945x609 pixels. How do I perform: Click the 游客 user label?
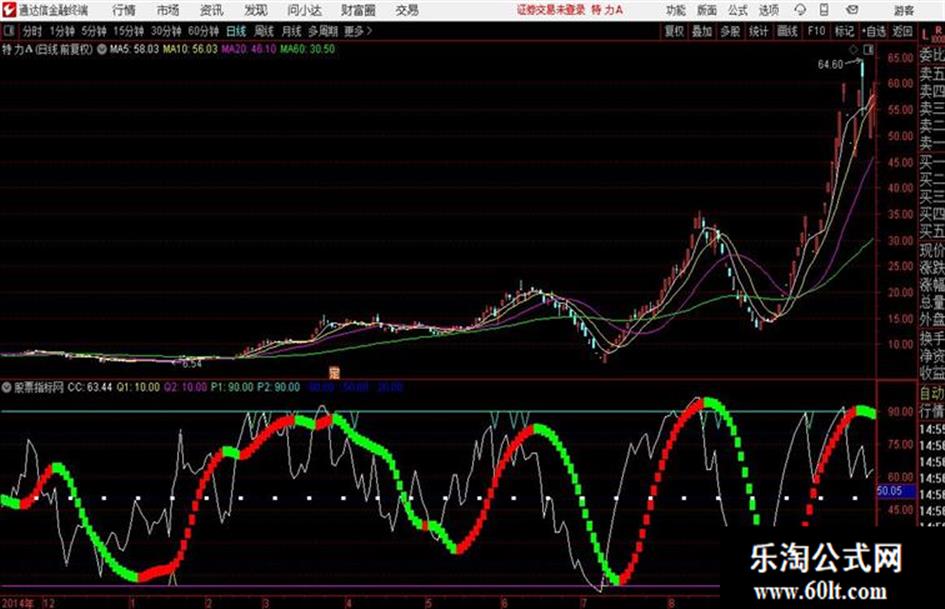[x=903, y=10]
